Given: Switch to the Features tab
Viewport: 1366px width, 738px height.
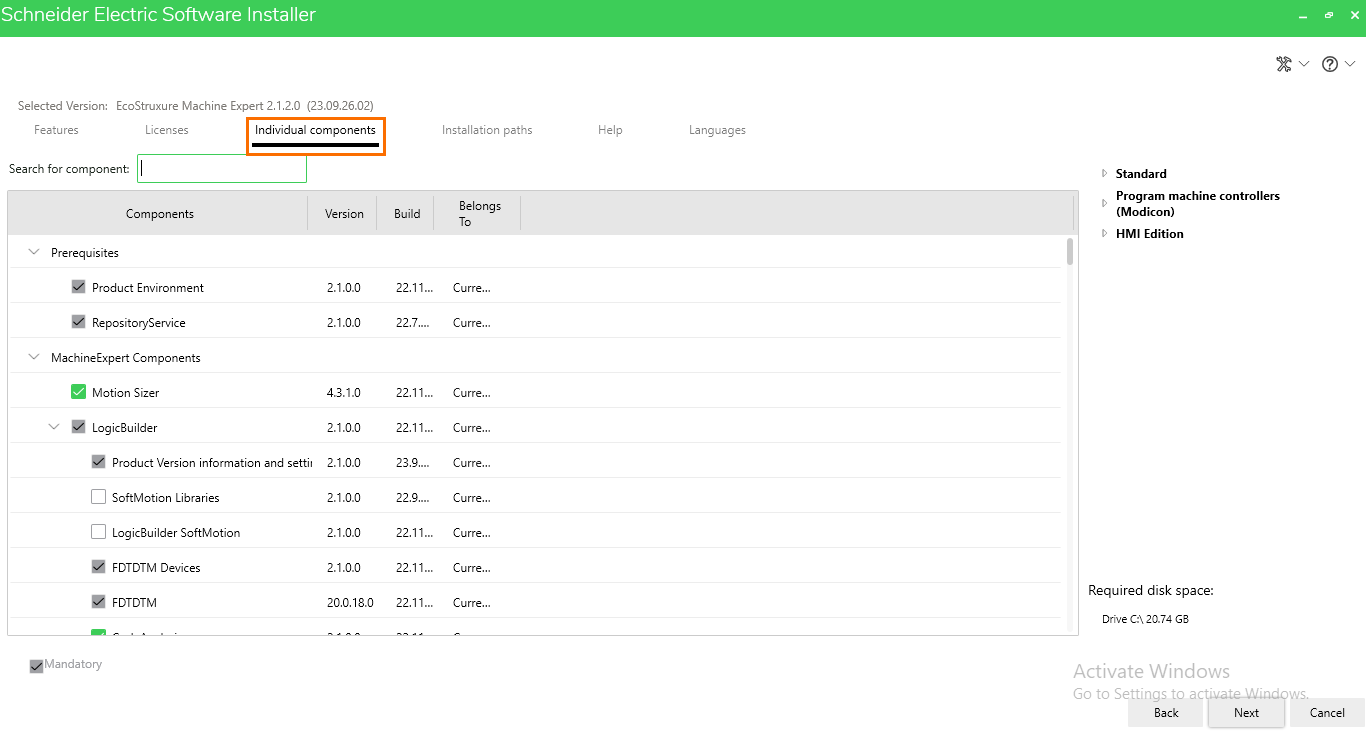Looking at the screenshot, I should point(56,130).
